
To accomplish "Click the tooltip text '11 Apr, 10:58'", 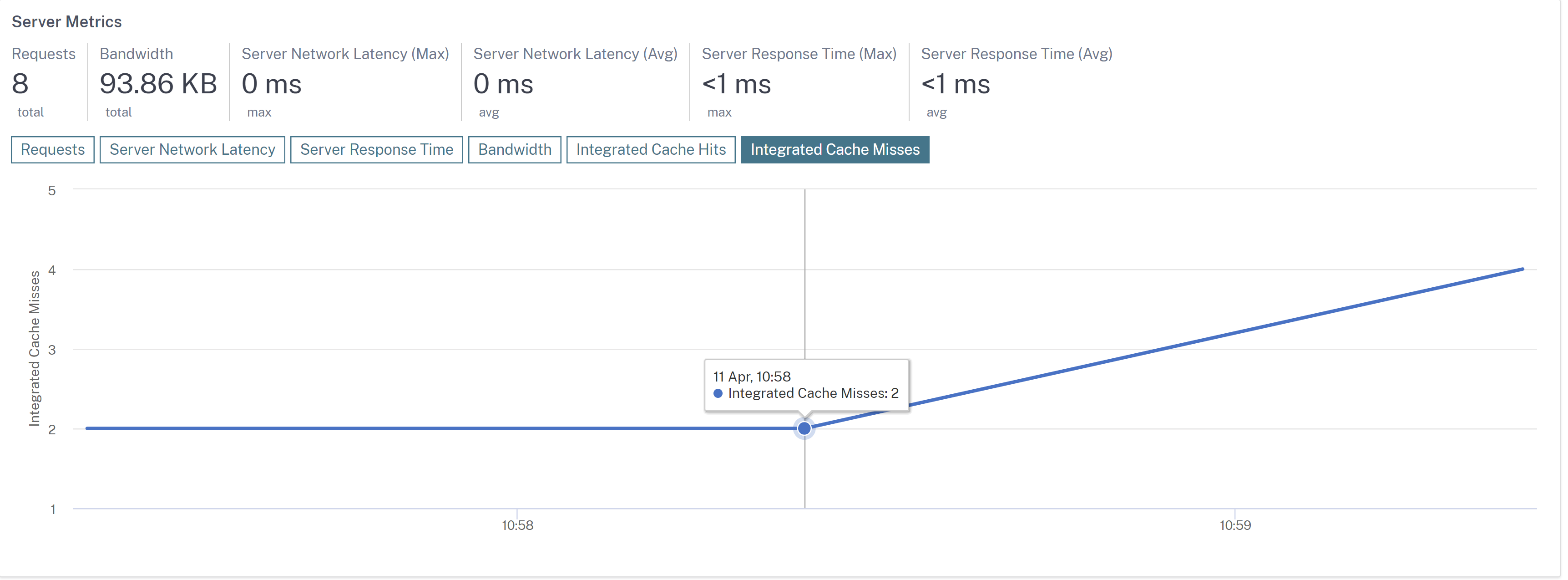I will (752, 376).
